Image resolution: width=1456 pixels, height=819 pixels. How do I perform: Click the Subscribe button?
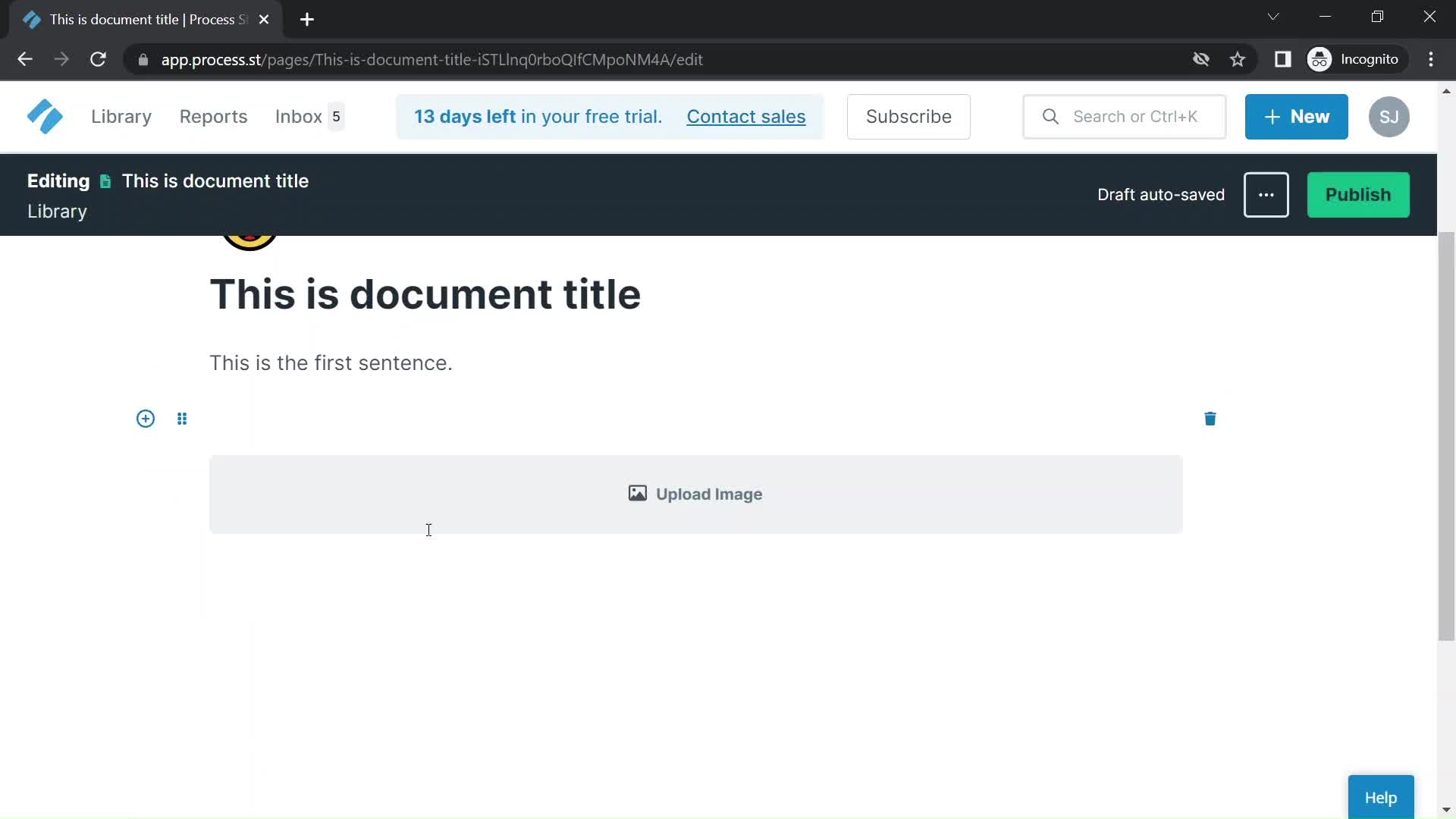[x=908, y=116]
